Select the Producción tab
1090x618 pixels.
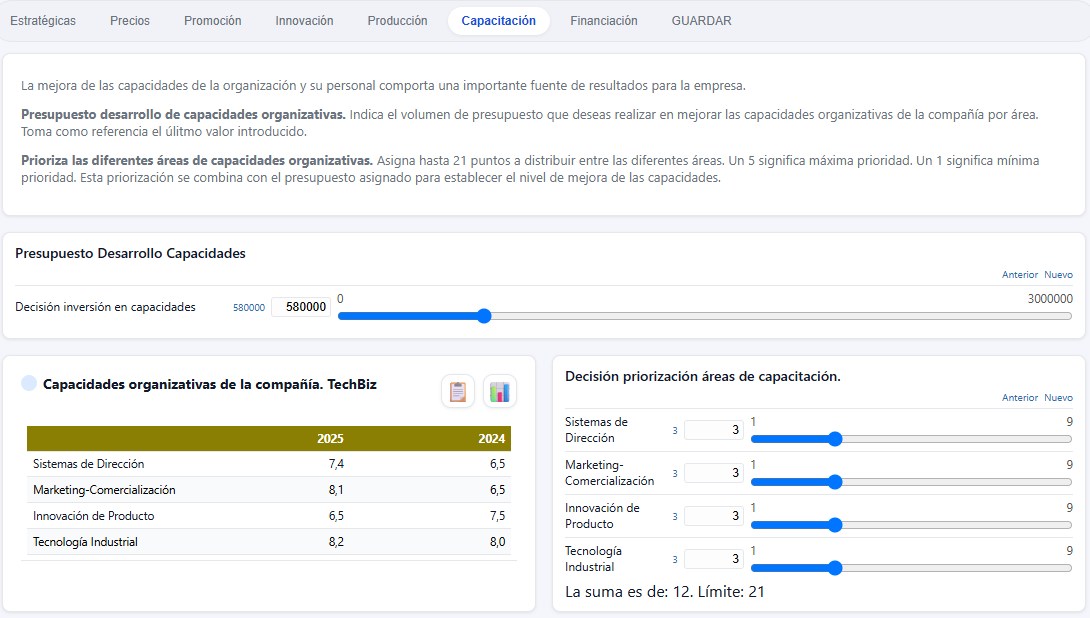pyautogui.click(x=398, y=21)
